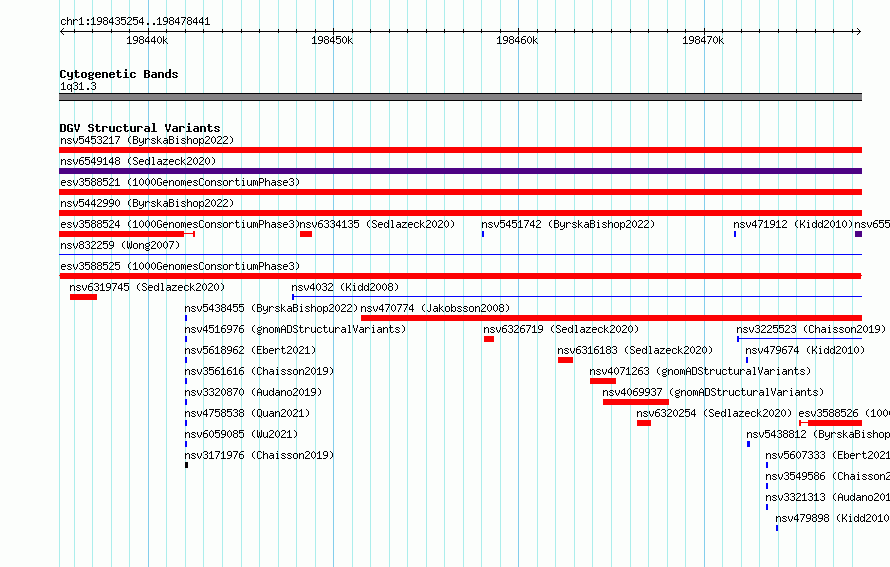Click the nsv471912 (Kidd2010) label
This screenshot has height=567, width=890.
click(x=794, y=224)
